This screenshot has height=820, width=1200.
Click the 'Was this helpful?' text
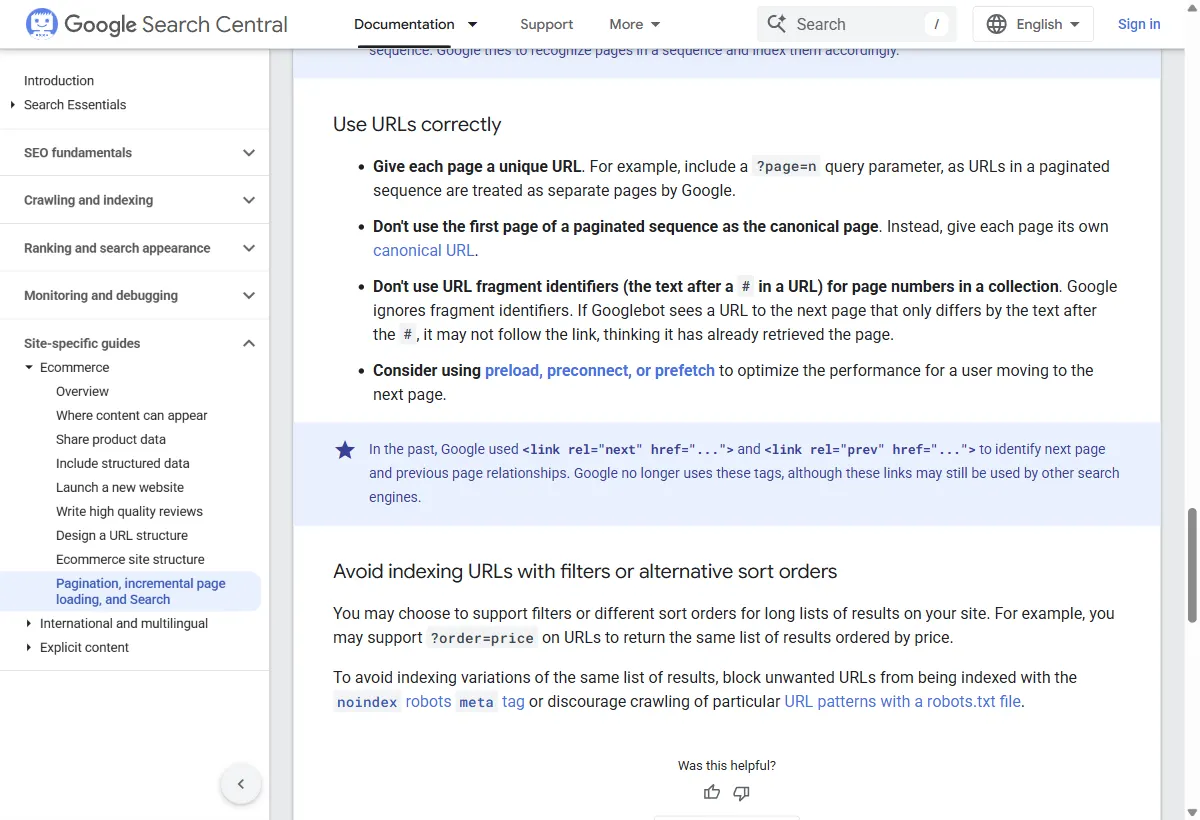click(727, 766)
